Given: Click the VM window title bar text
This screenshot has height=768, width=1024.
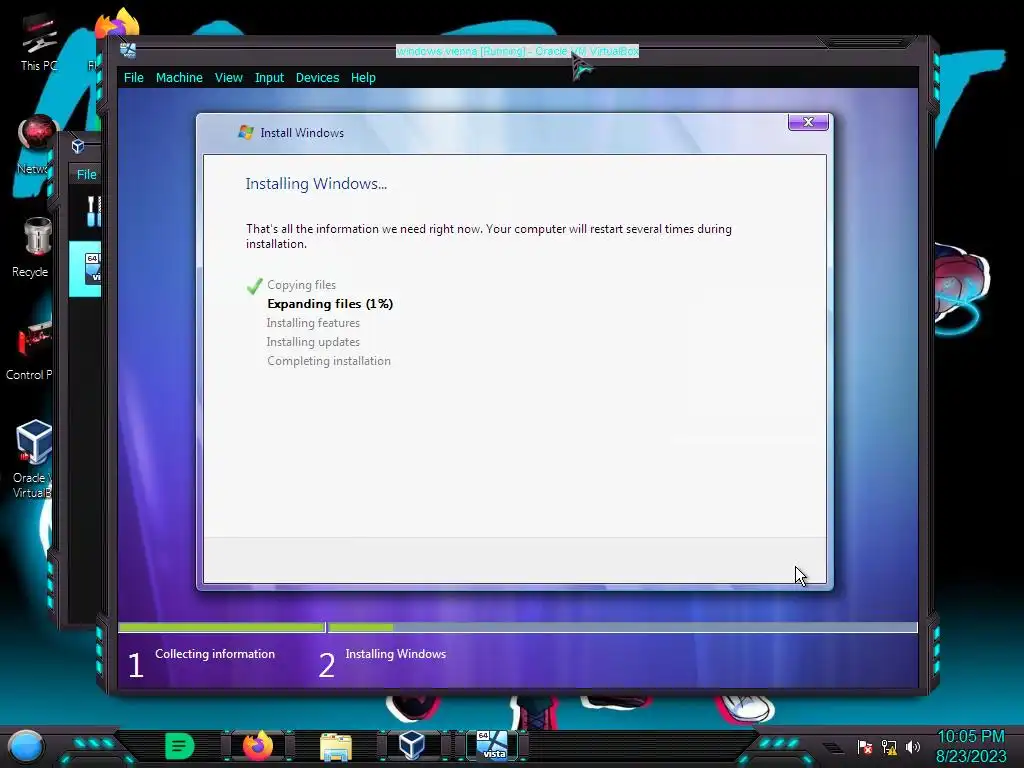Looking at the screenshot, I should [x=517, y=51].
